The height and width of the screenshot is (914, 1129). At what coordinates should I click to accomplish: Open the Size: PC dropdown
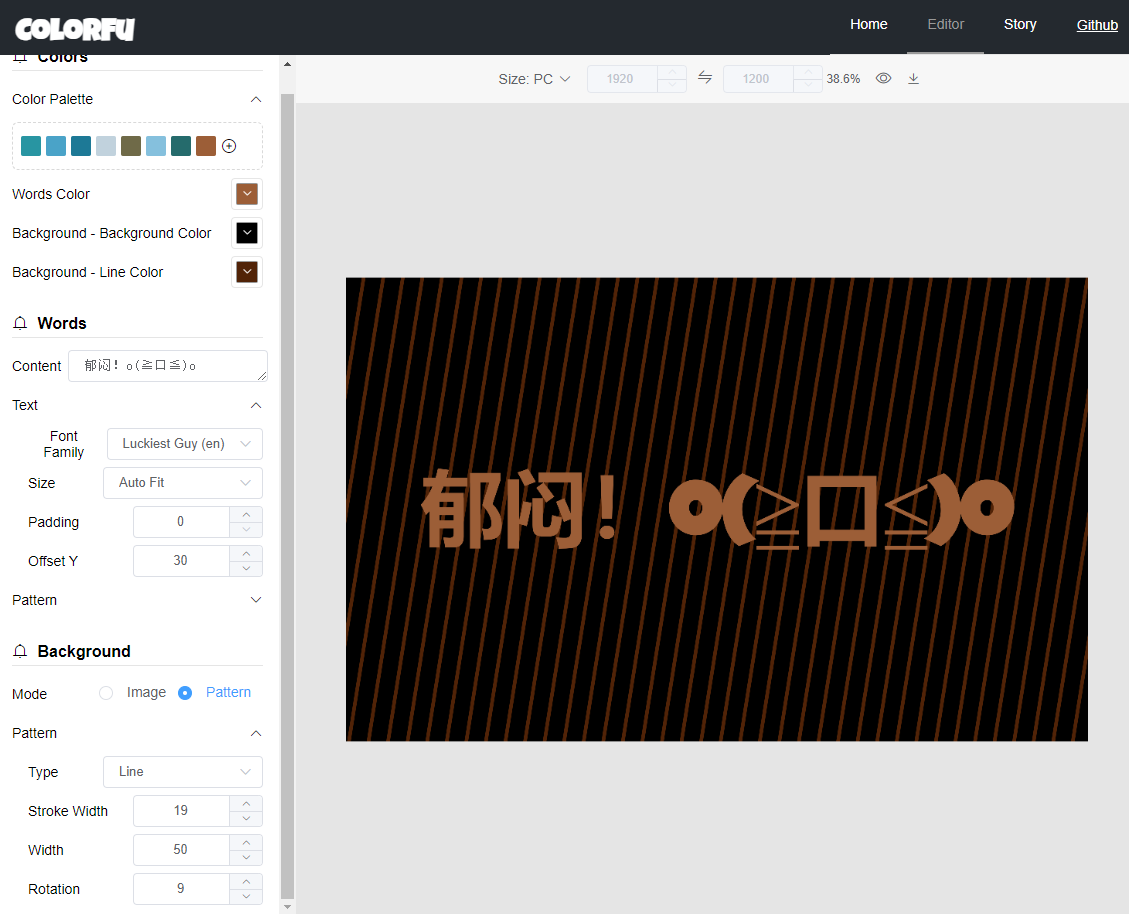coord(534,79)
